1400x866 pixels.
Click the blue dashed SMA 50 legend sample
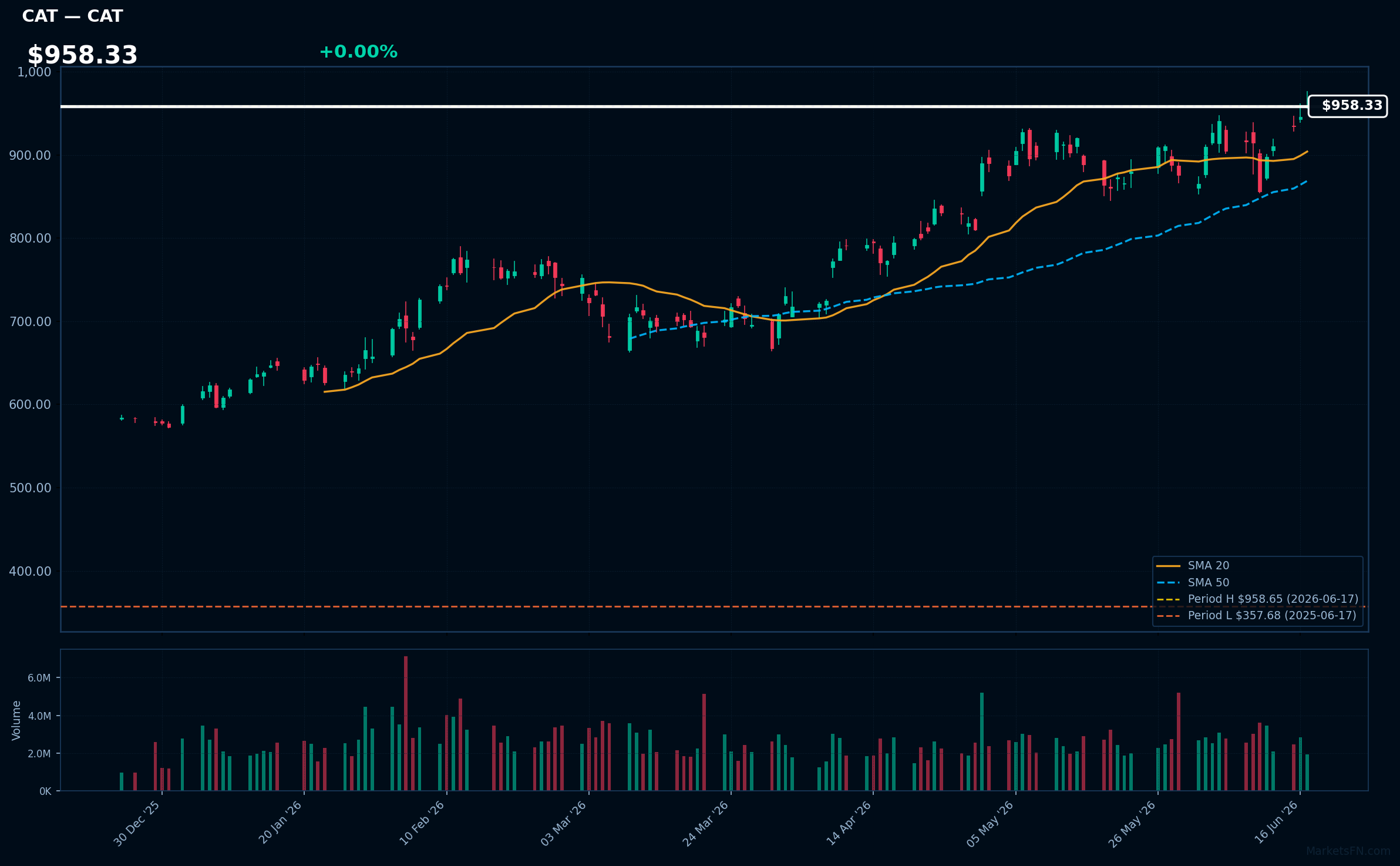point(1169,583)
